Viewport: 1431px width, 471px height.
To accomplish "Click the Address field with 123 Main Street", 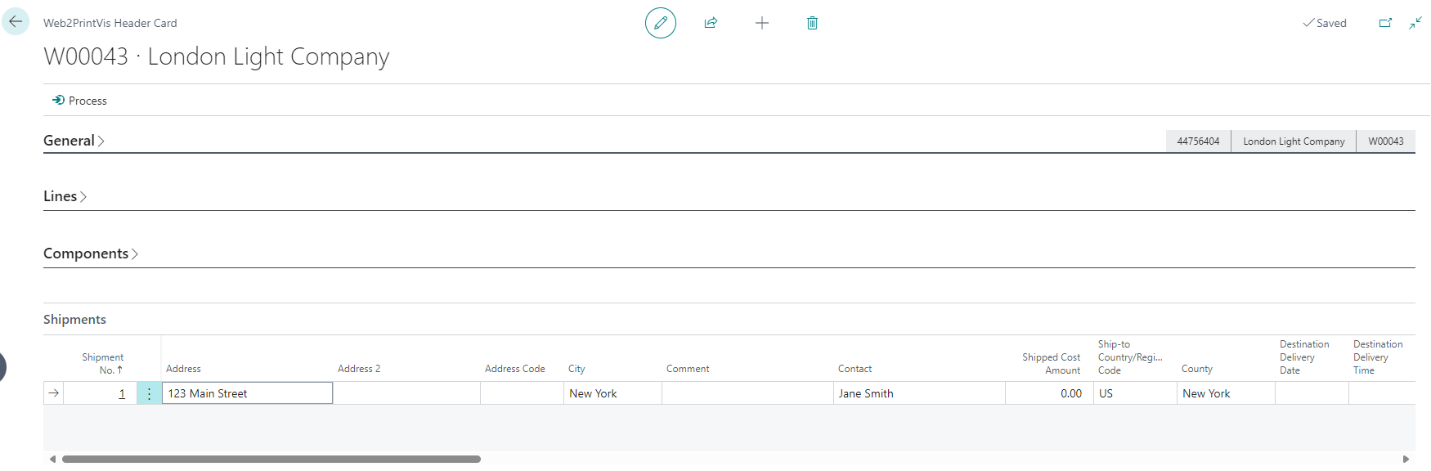I will point(247,394).
